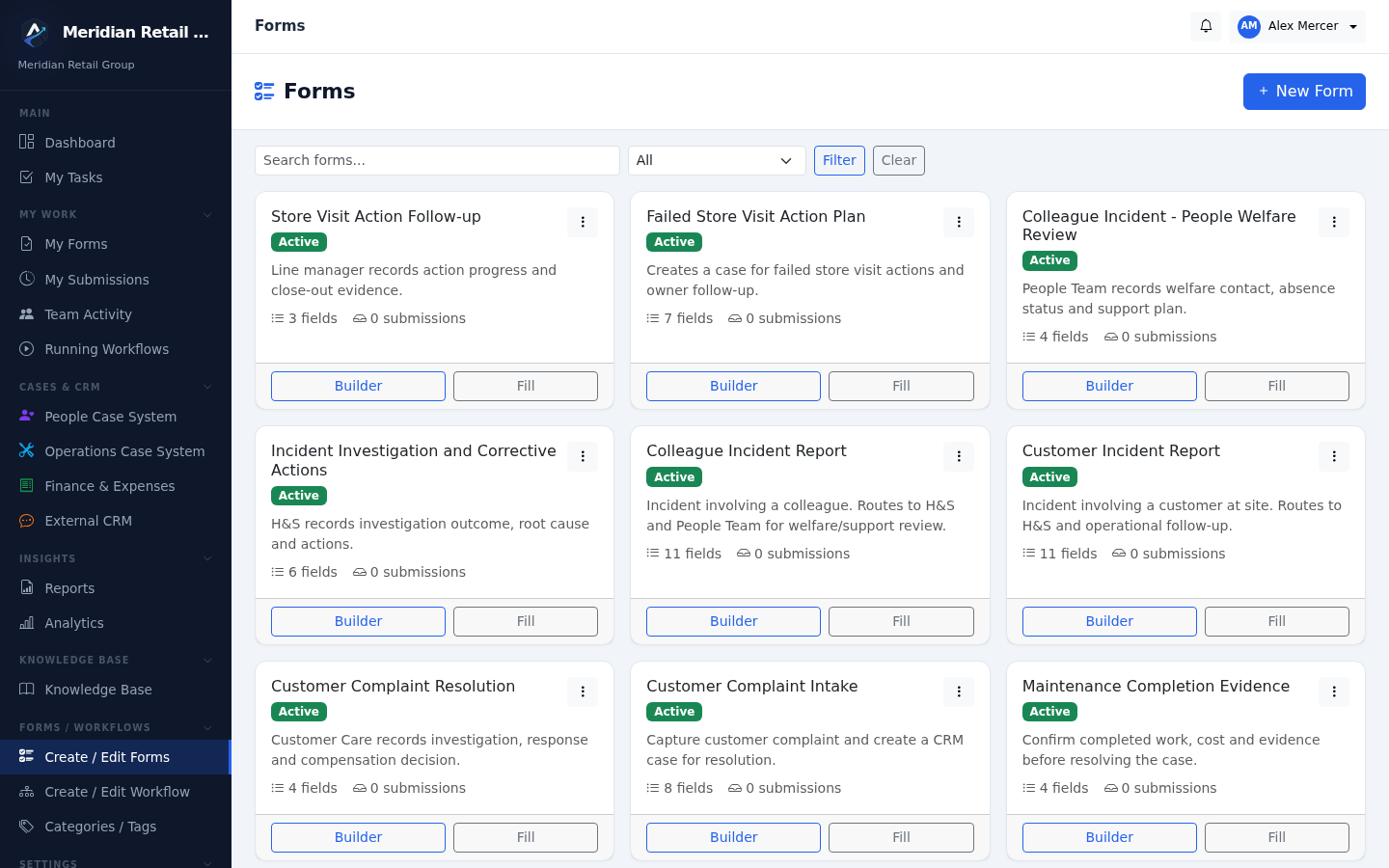This screenshot has height=868, width=1389.
Task: Expand Alex Mercer account menu arrow
Action: 1353,27
